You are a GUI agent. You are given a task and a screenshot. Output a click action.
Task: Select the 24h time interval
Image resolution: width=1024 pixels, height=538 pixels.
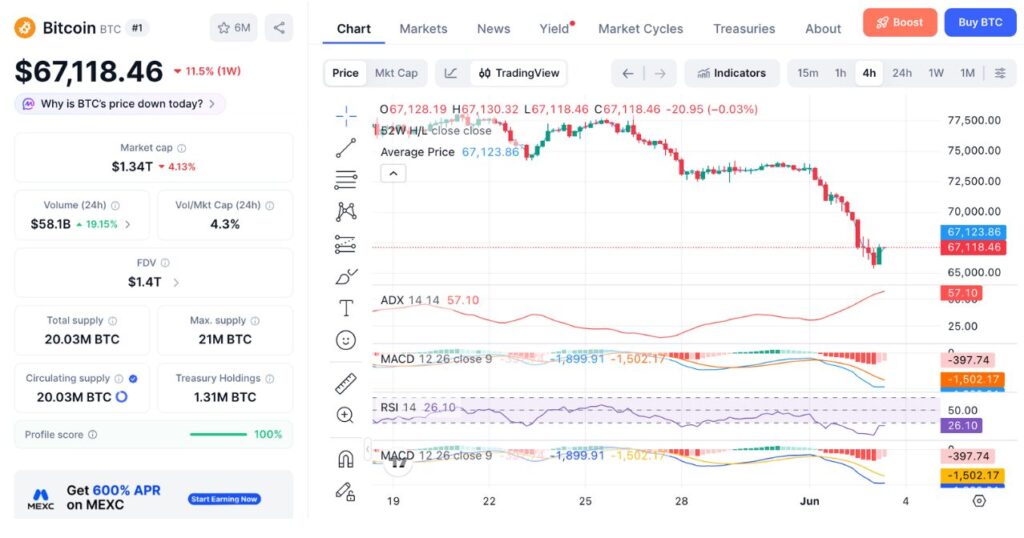click(902, 73)
